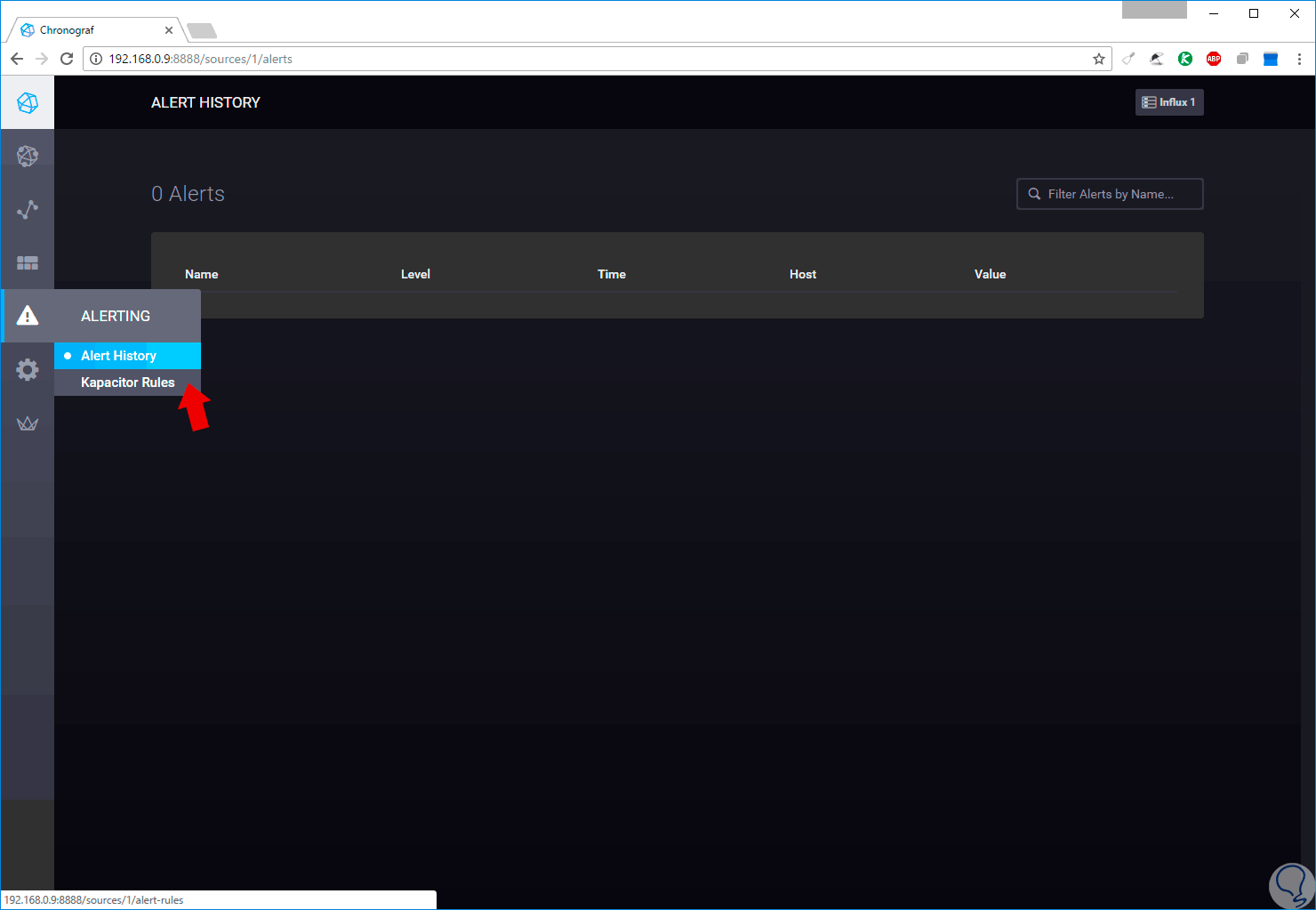The width and height of the screenshot is (1316, 910).
Task: Click the blue extension icon in toolbar
Action: click(x=1271, y=59)
